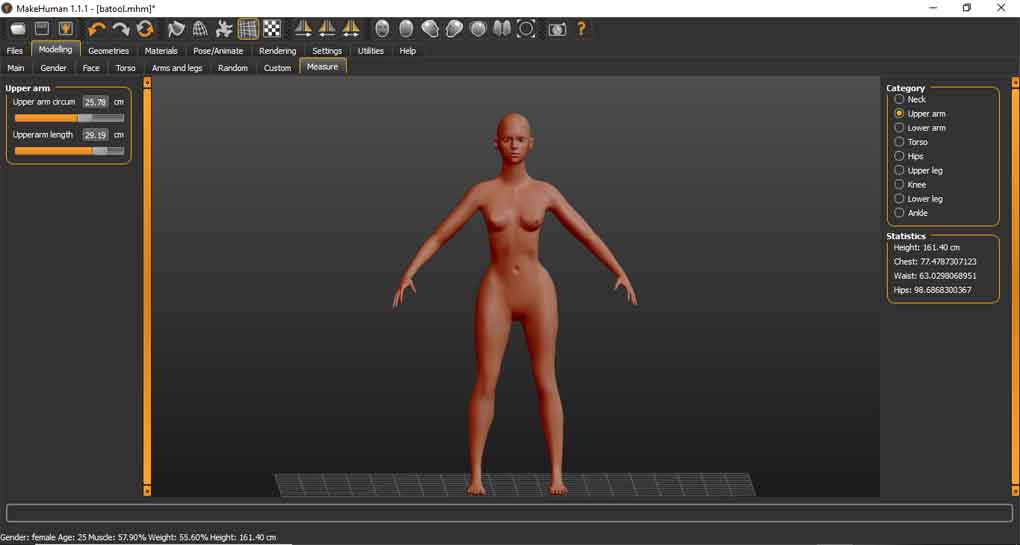Screen dimensions: 1020x545
Task: Open Help via the question mark icon
Action: point(581,29)
